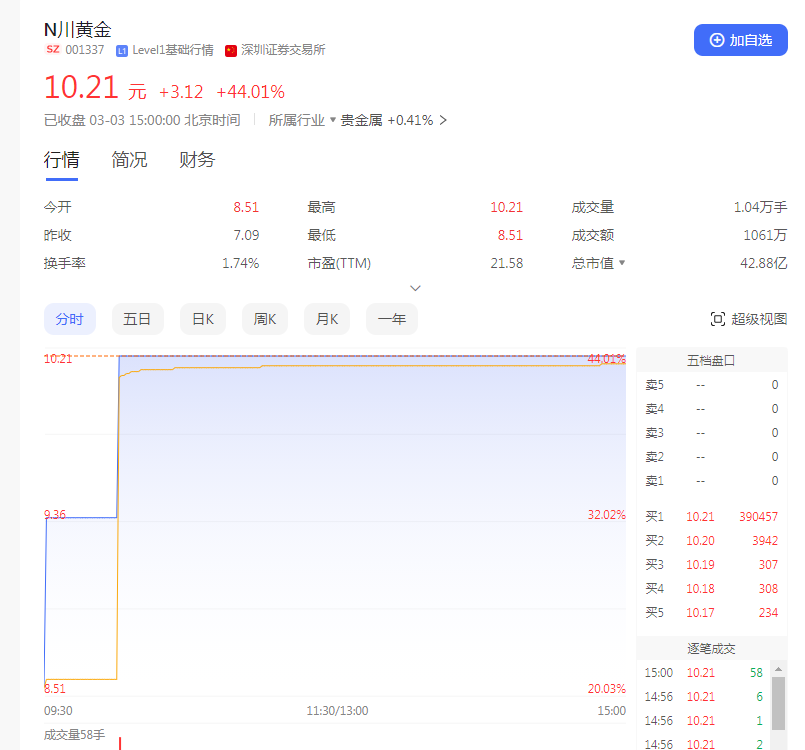This screenshot has width=805, height=750.
Task: Select the 分时 chart period
Action: coord(69,319)
